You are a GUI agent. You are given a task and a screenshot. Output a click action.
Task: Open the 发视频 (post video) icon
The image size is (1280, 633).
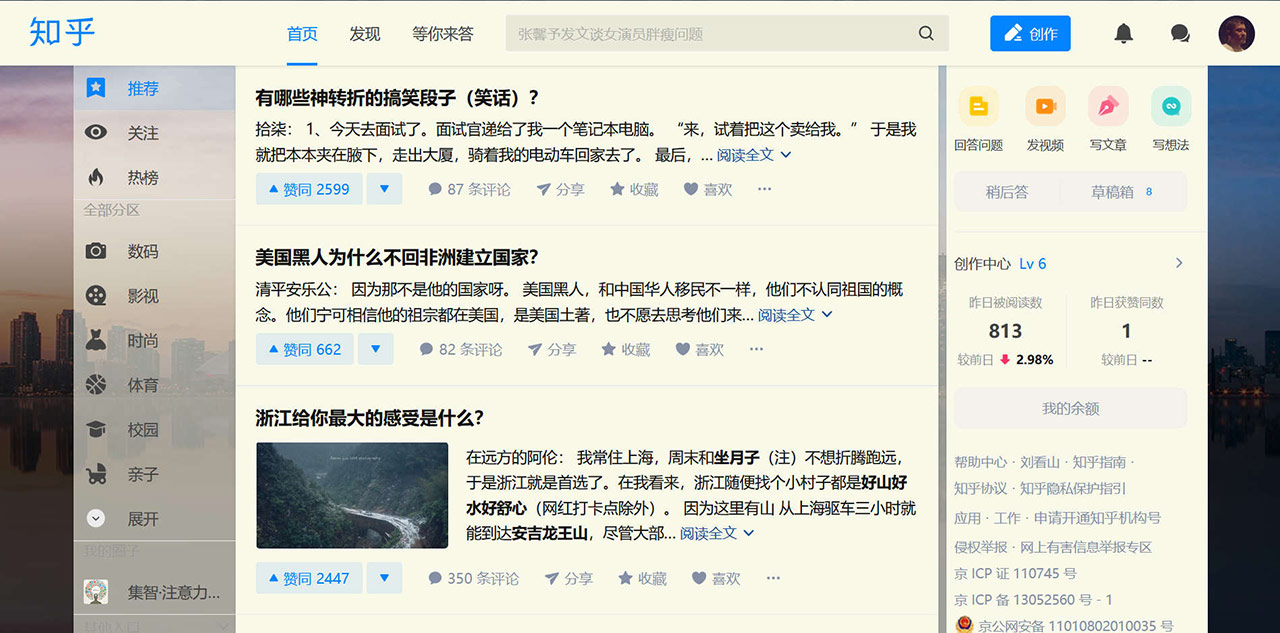tap(1043, 106)
